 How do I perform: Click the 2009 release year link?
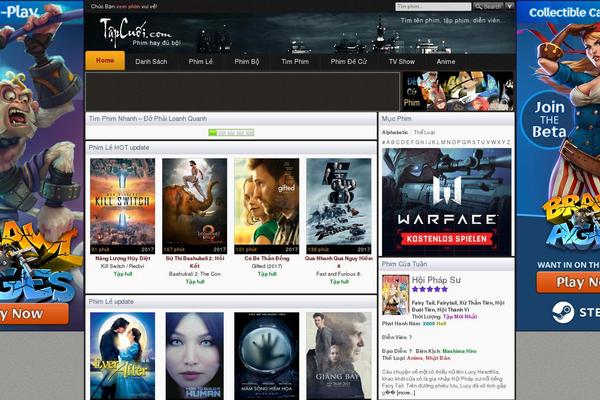pyautogui.click(x=429, y=323)
